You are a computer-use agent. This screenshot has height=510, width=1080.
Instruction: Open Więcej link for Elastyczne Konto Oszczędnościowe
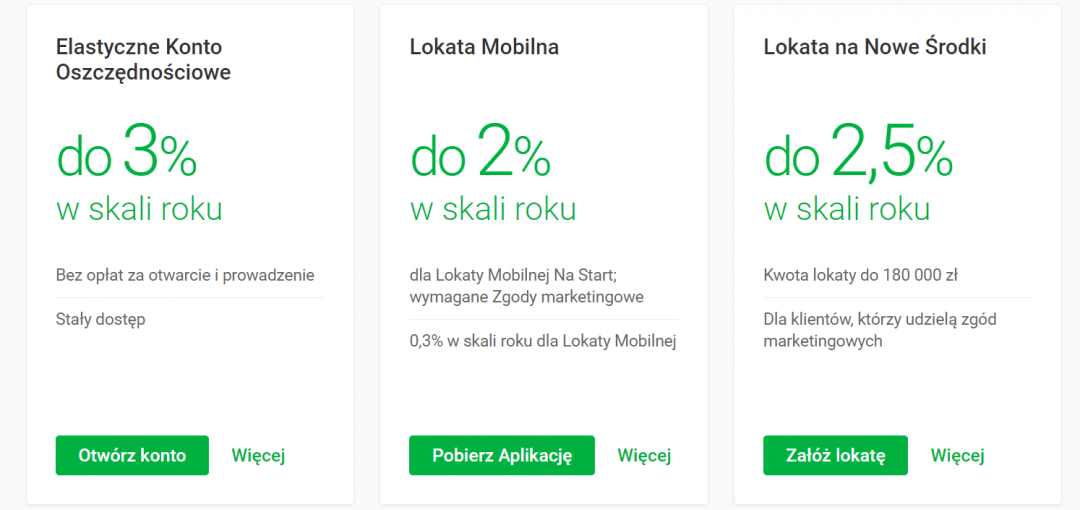(258, 455)
